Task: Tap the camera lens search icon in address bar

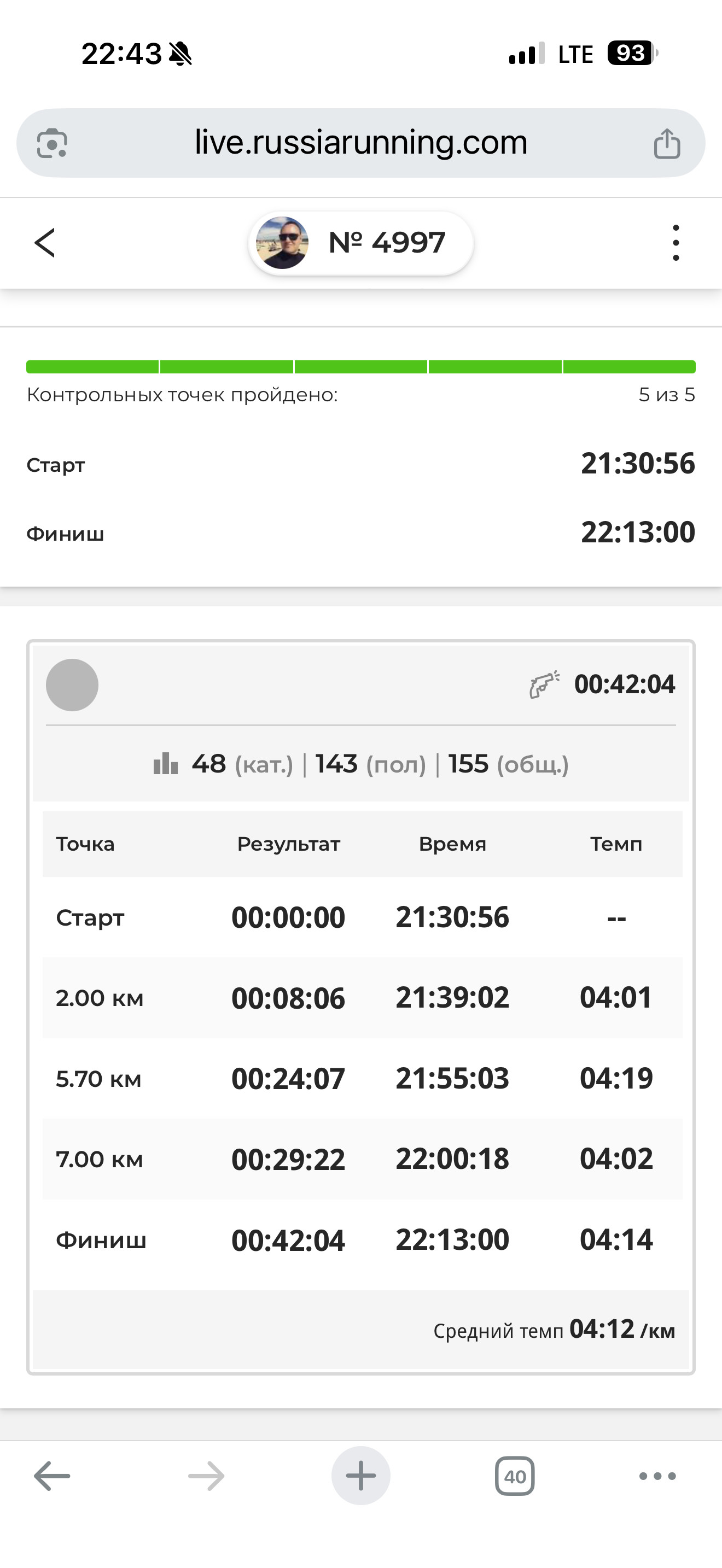Action: [x=53, y=144]
